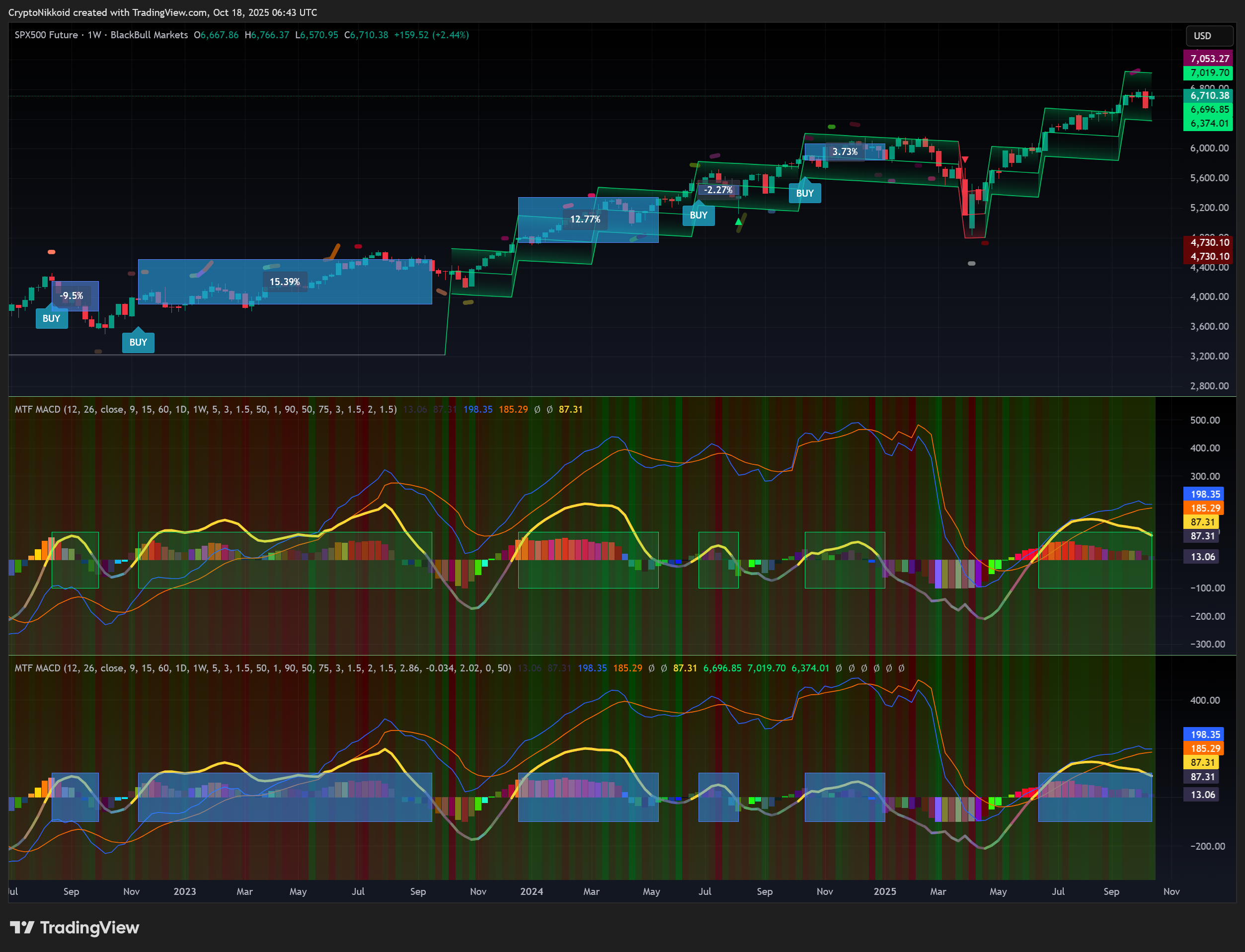The height and width of the screenshot is (952, 1245).
Task: Select the -9.5% range label
Action: point(72,296)
